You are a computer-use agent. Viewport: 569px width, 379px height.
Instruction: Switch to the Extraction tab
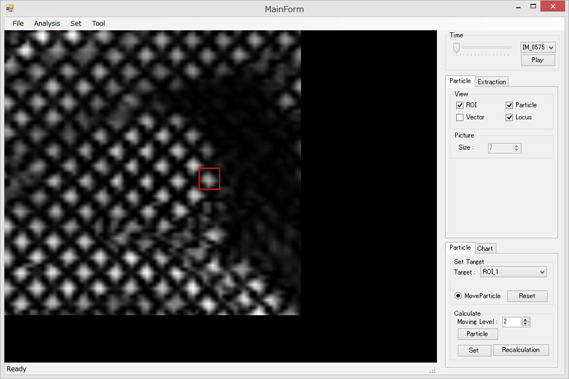(492, 82)
